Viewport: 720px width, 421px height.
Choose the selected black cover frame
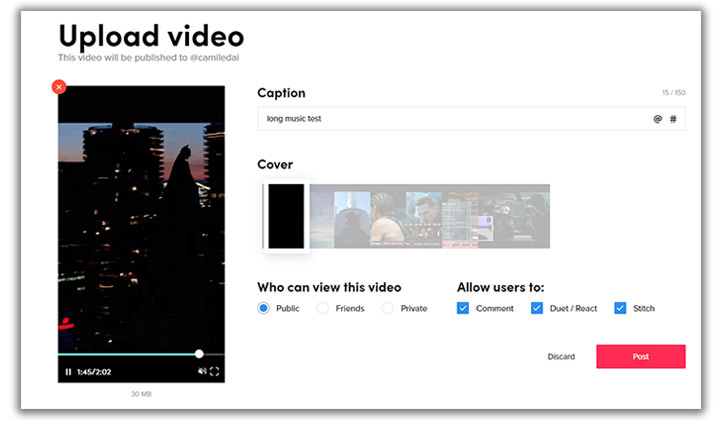pos(286,216)
